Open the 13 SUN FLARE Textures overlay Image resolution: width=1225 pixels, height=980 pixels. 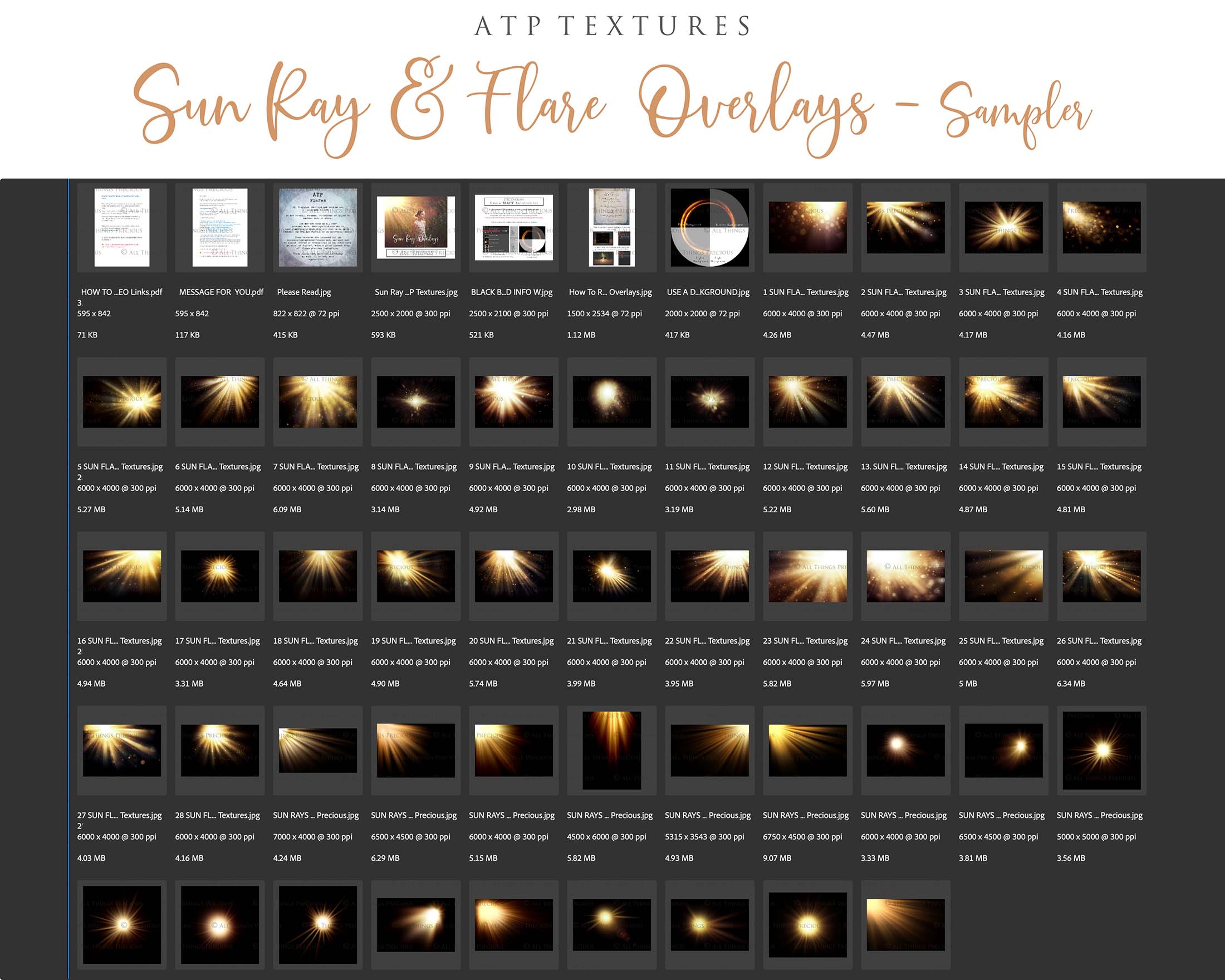click(906, 401)
